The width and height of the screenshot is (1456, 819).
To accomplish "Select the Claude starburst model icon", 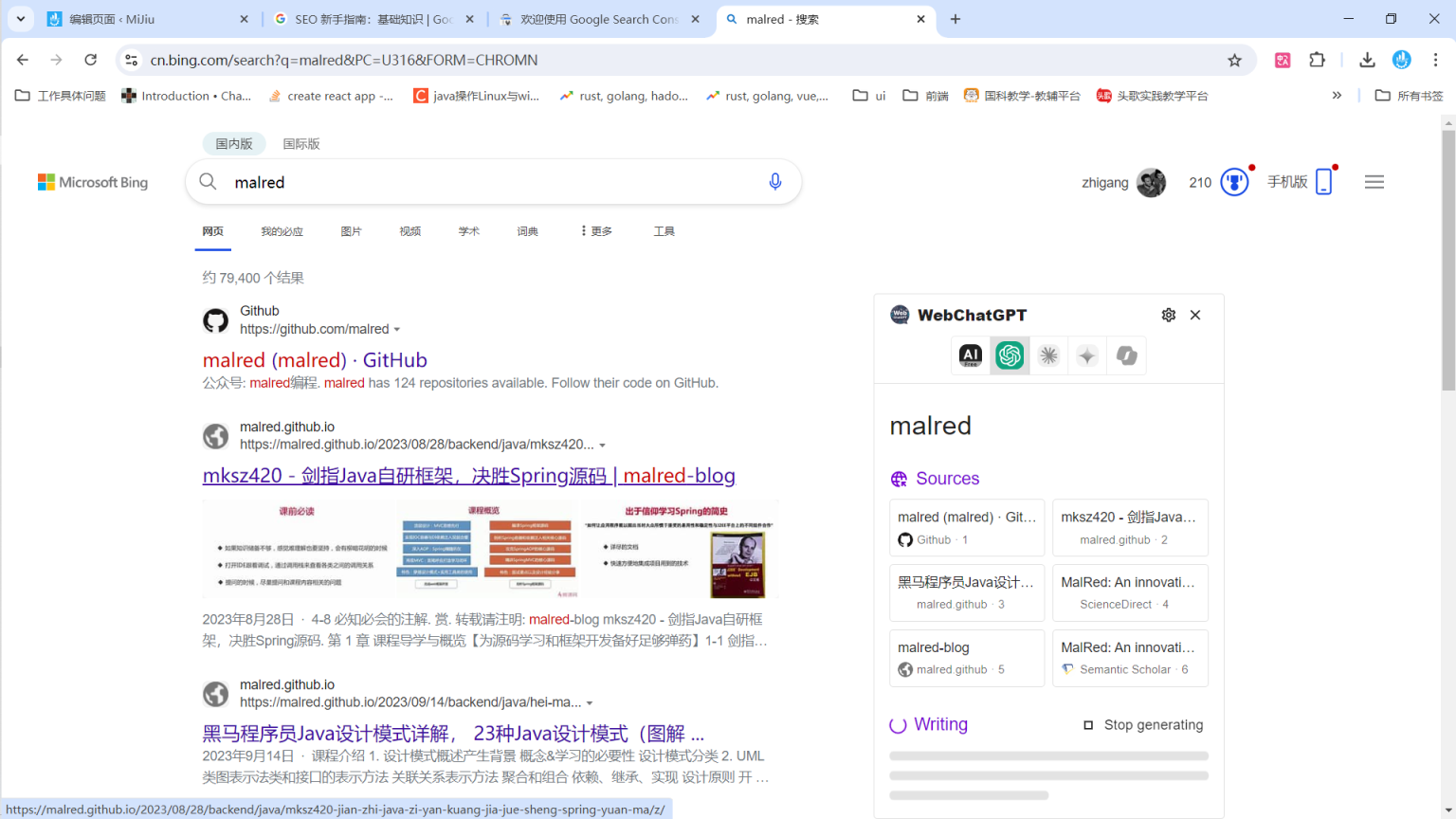I will coord(1048,355).
